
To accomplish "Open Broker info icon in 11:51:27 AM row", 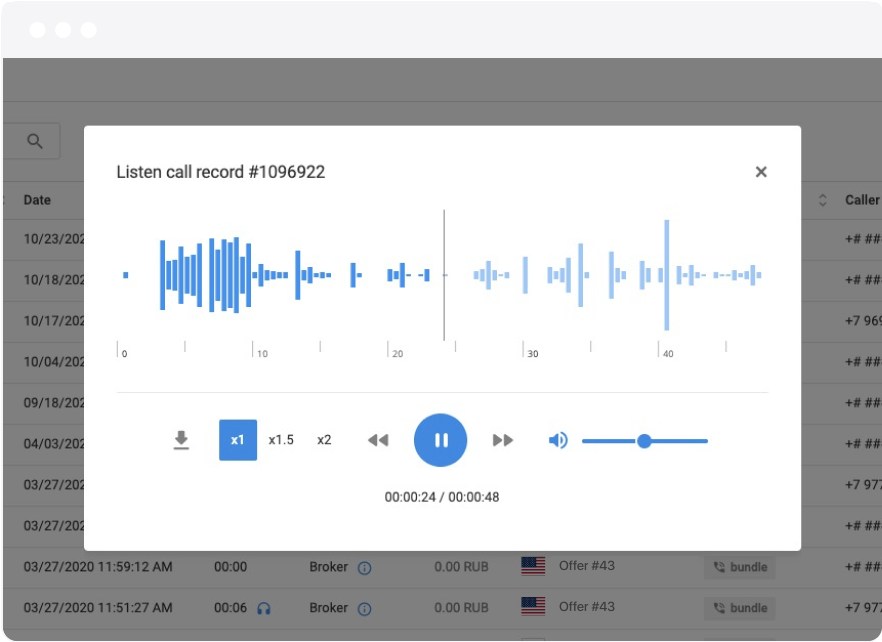I will [365, 608].
